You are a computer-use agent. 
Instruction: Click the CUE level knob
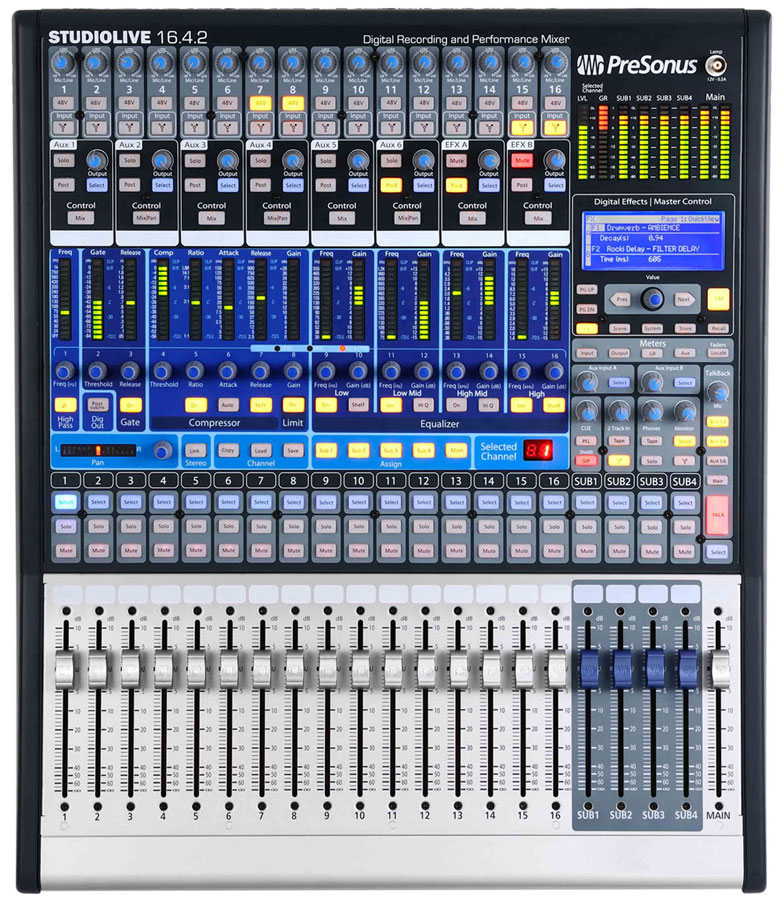tap(586, 412)
